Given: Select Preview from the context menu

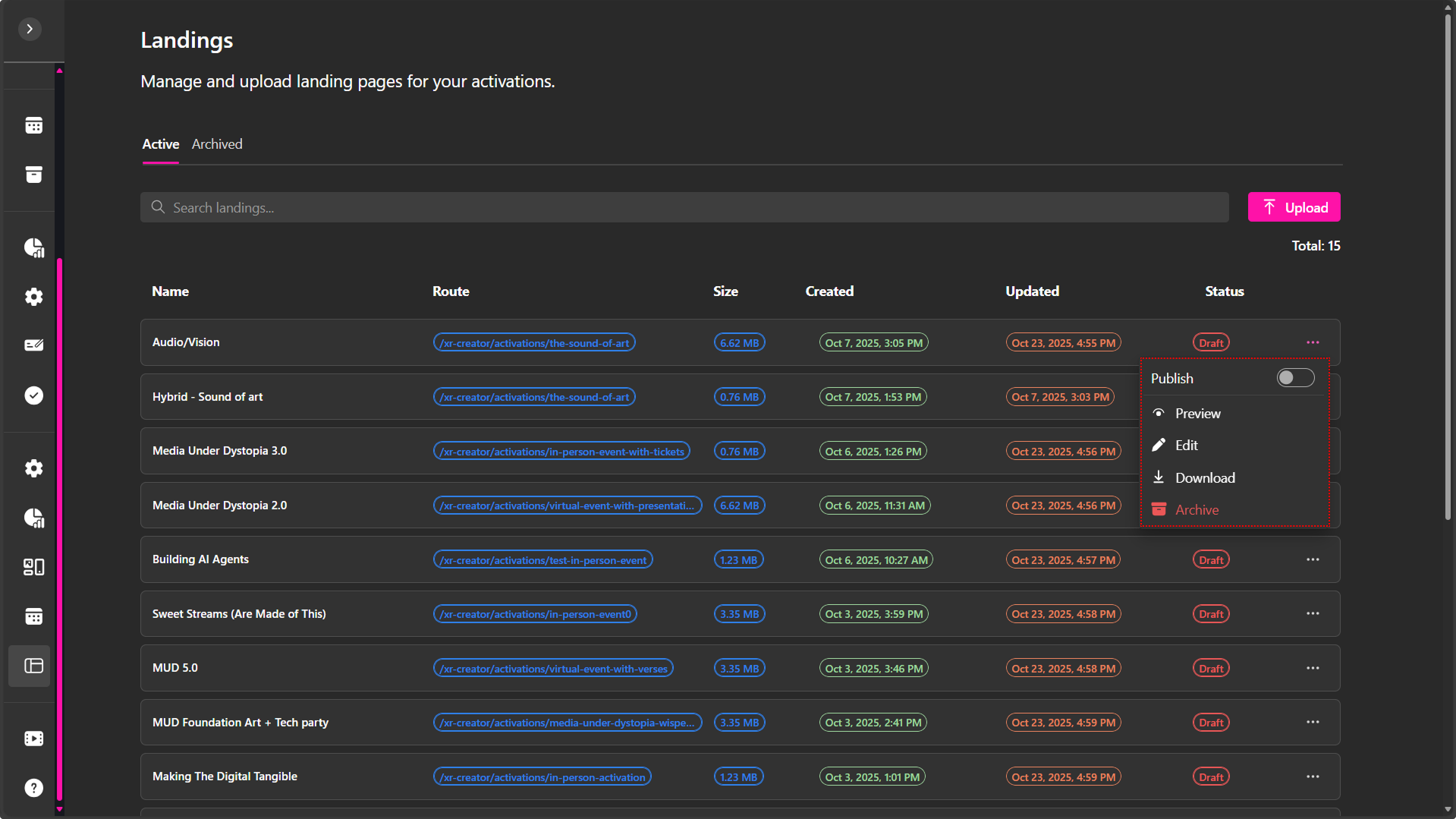Looking at the screenshot, I should click(x=1197, y=414).
